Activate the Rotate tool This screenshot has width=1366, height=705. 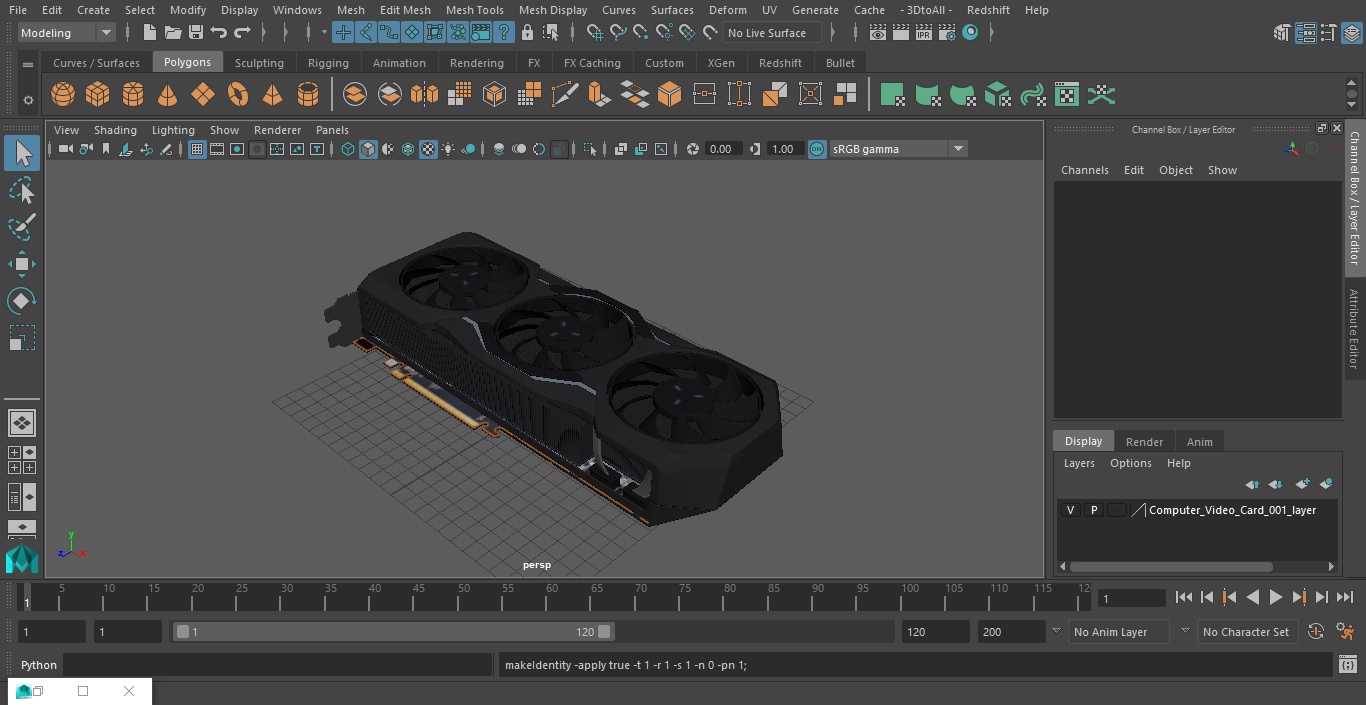tap(22, 301)
